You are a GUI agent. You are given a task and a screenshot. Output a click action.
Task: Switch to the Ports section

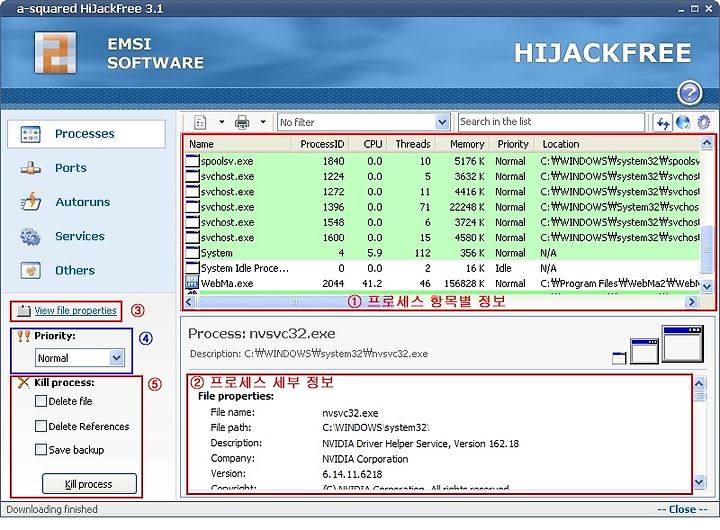(71, 168)
